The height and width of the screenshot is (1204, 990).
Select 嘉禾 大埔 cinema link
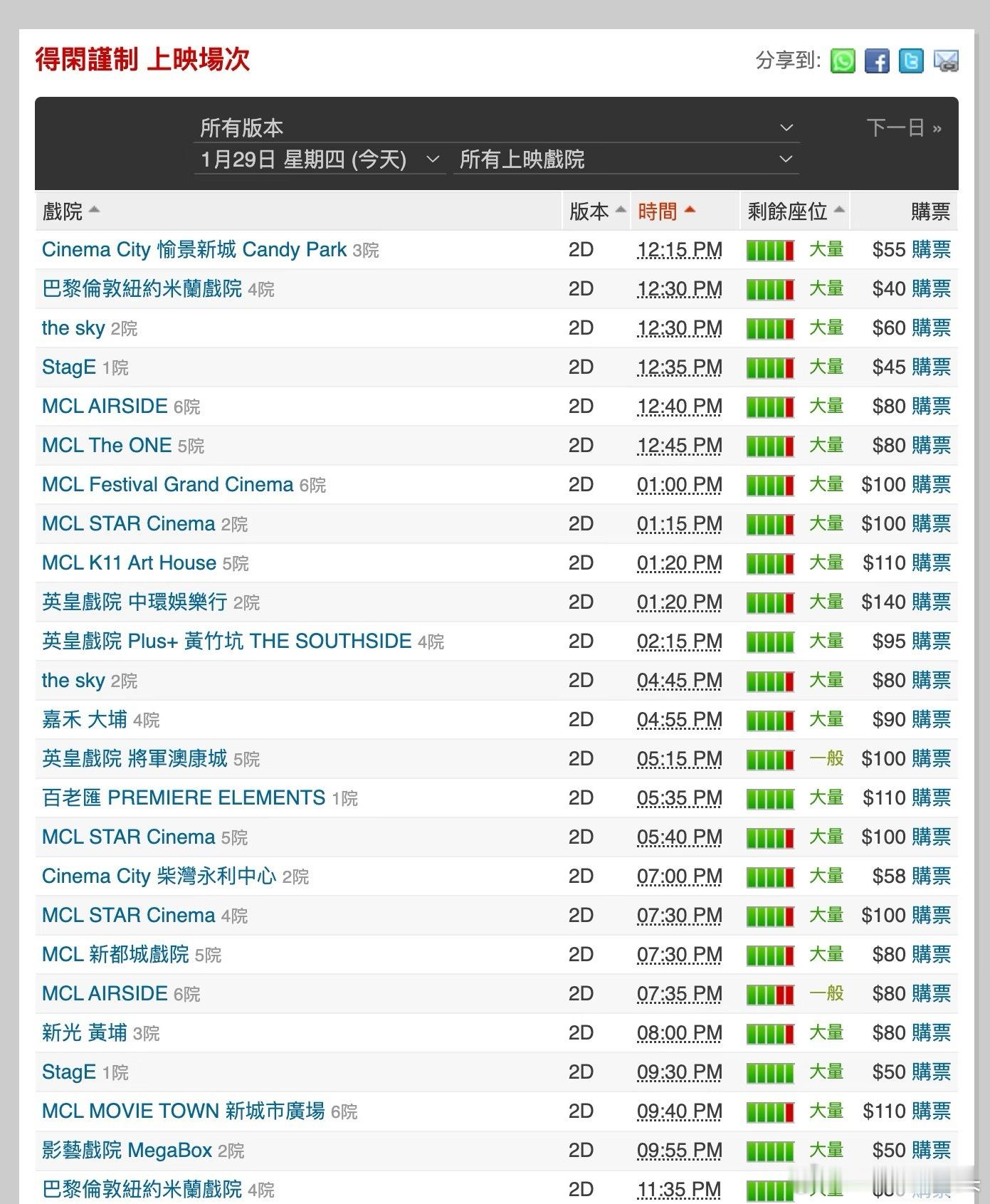tap(85, 720)
